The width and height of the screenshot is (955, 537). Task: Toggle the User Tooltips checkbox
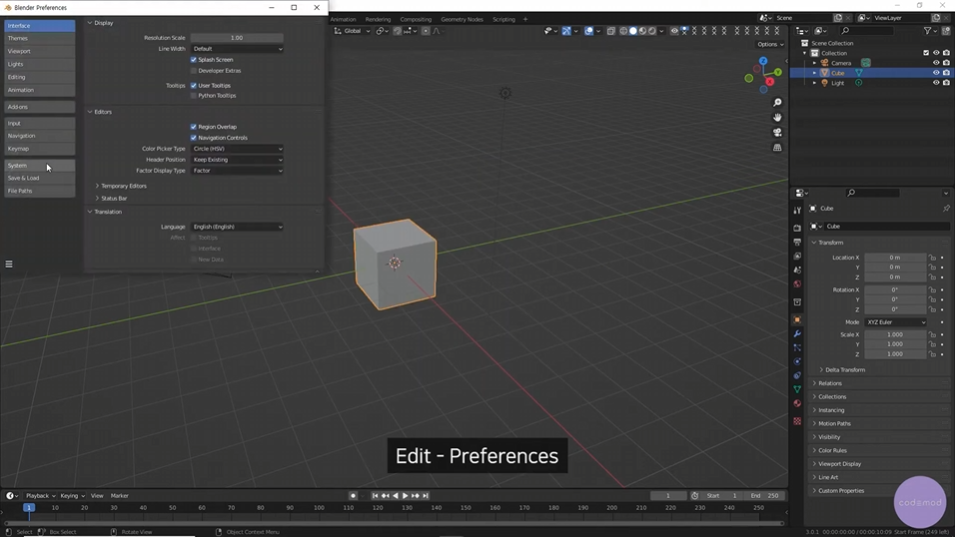click(194, 86)
